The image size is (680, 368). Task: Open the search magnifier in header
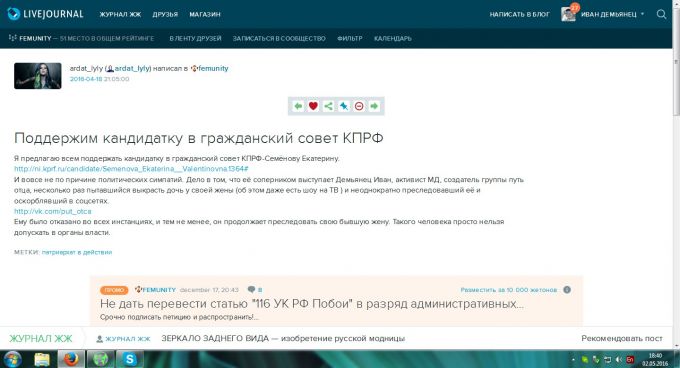click(x=661, y=14)
